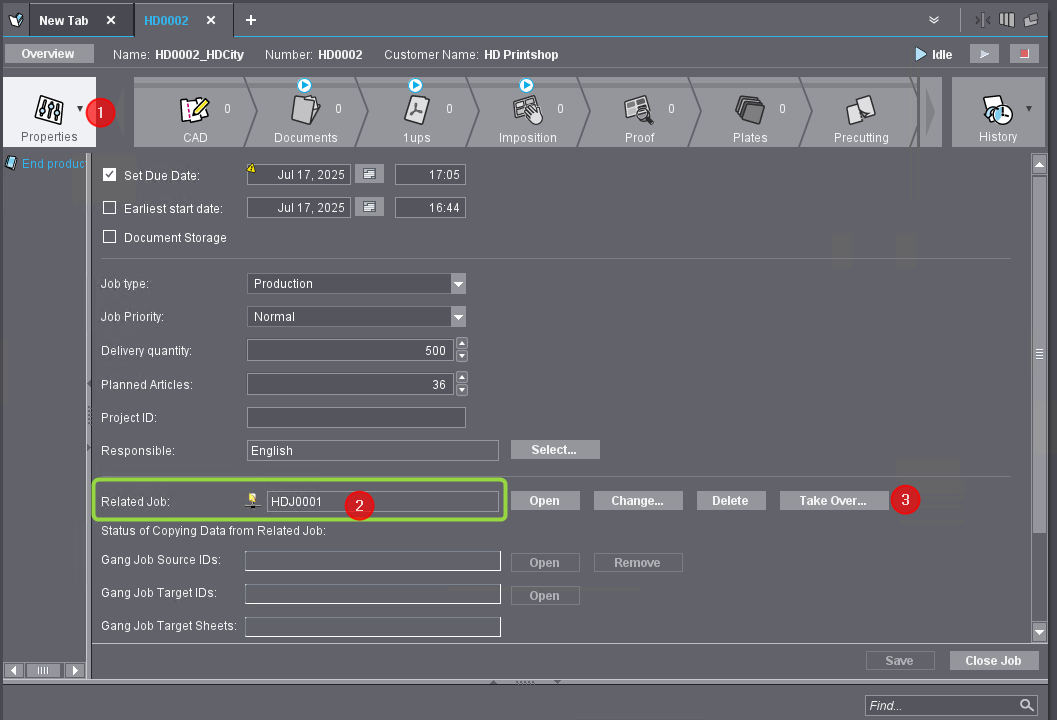The image size is (1057, 720).
Task: Click in the Project ID input field
Action: click(x=356, y=418)
